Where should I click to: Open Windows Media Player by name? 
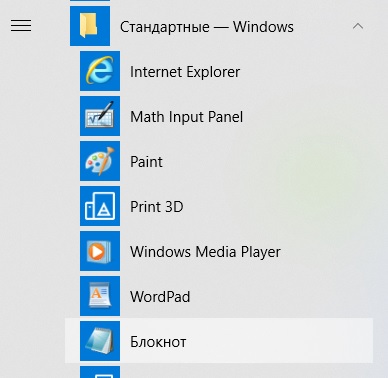pyautogui.click(x=205, y=252)
